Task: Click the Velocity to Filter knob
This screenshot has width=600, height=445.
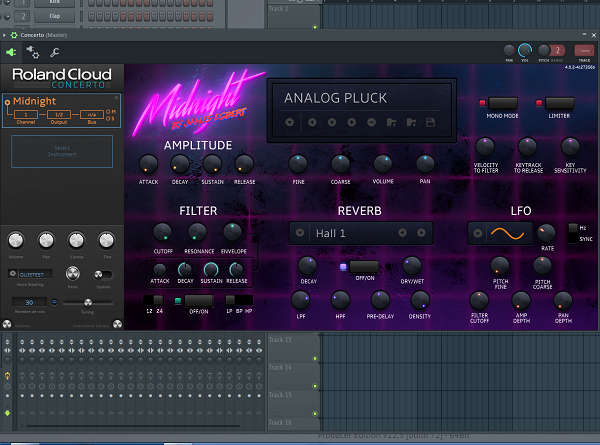Action: coord(485,147)
